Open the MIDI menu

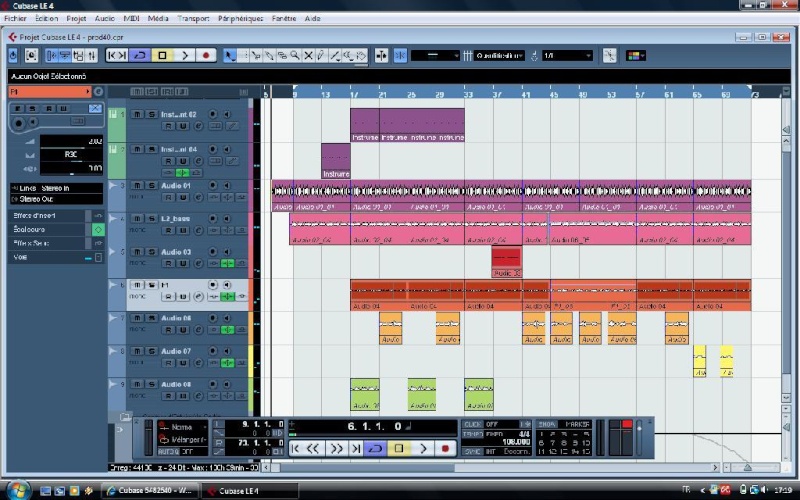click(131, 18)
